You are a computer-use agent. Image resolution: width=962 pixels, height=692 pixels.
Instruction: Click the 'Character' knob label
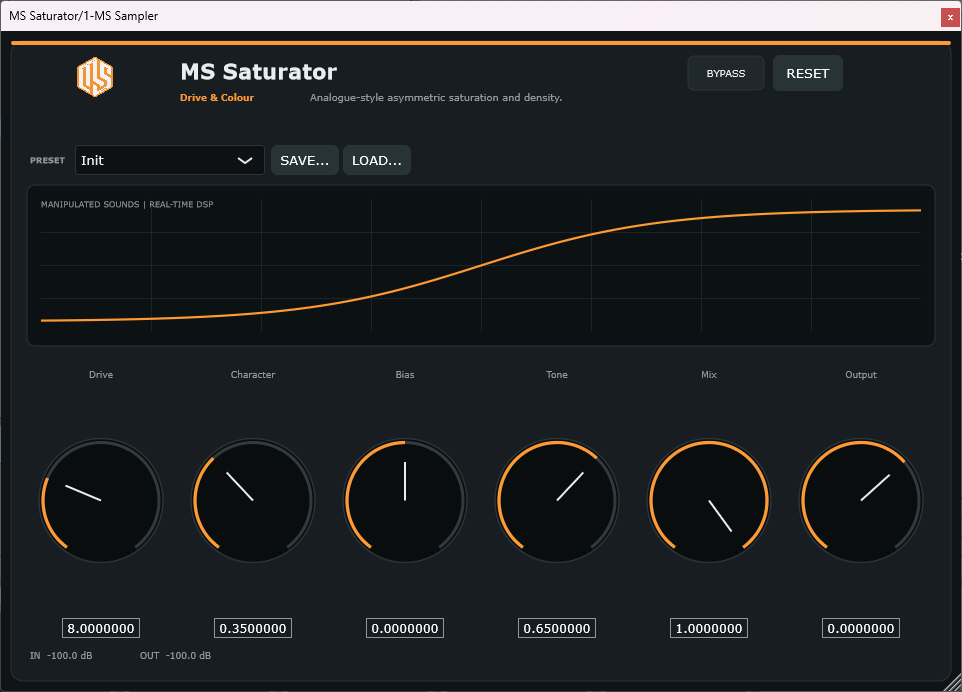tap(253, 375)
